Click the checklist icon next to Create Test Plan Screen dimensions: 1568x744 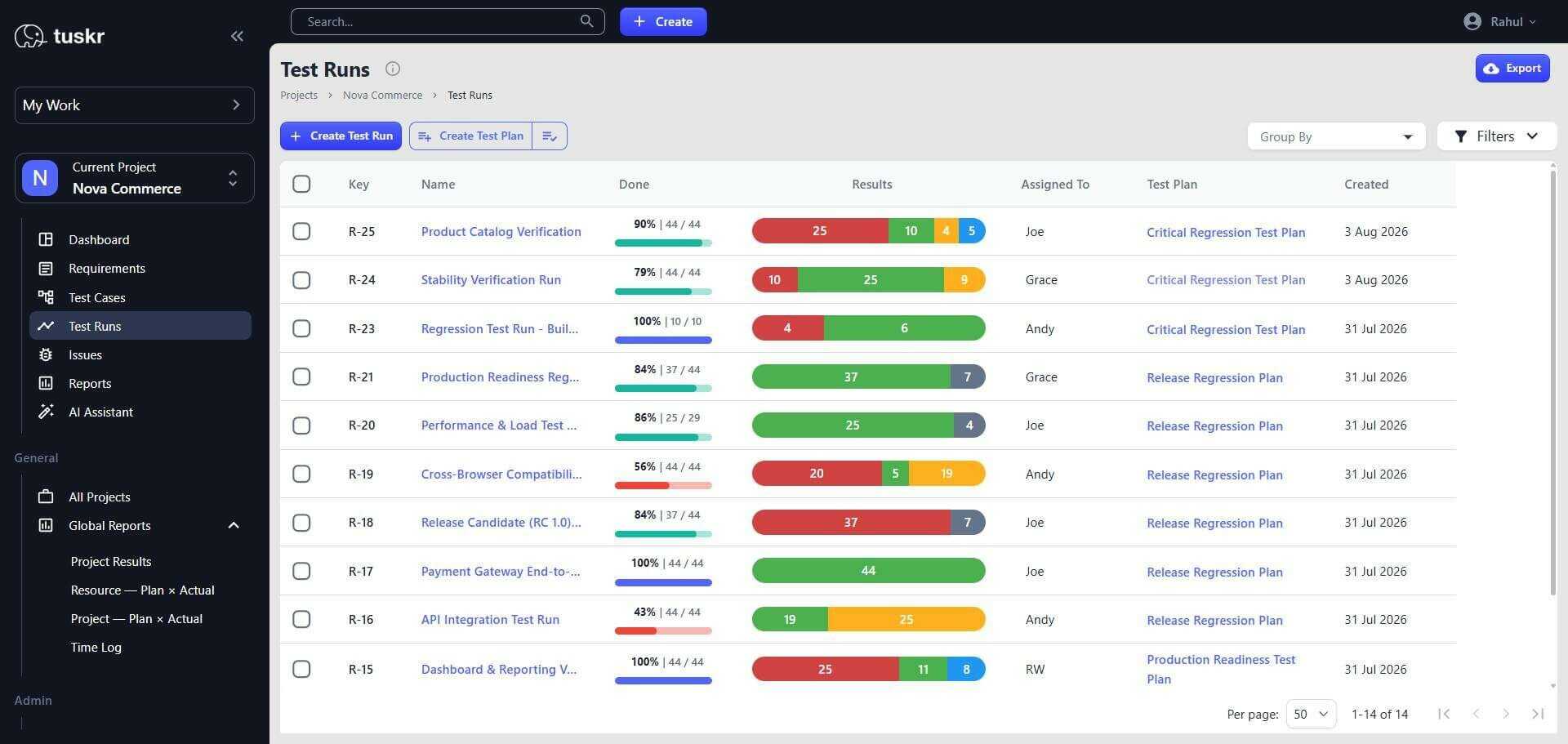click(x=550, y=136)
